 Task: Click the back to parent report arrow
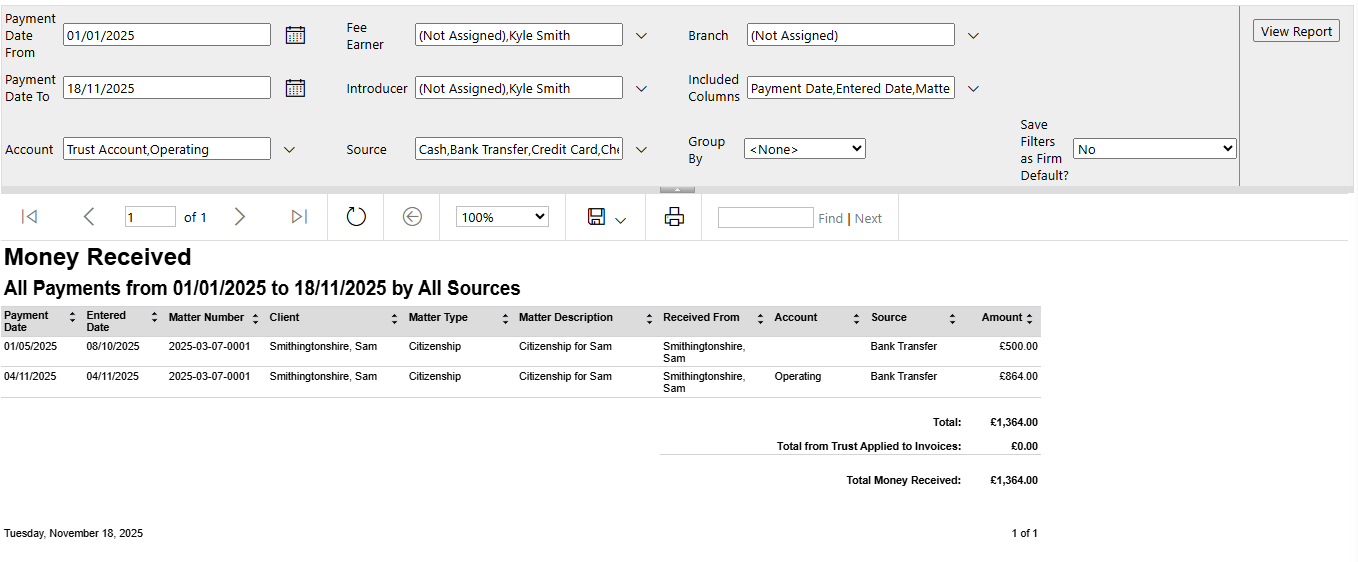point(412,217)
